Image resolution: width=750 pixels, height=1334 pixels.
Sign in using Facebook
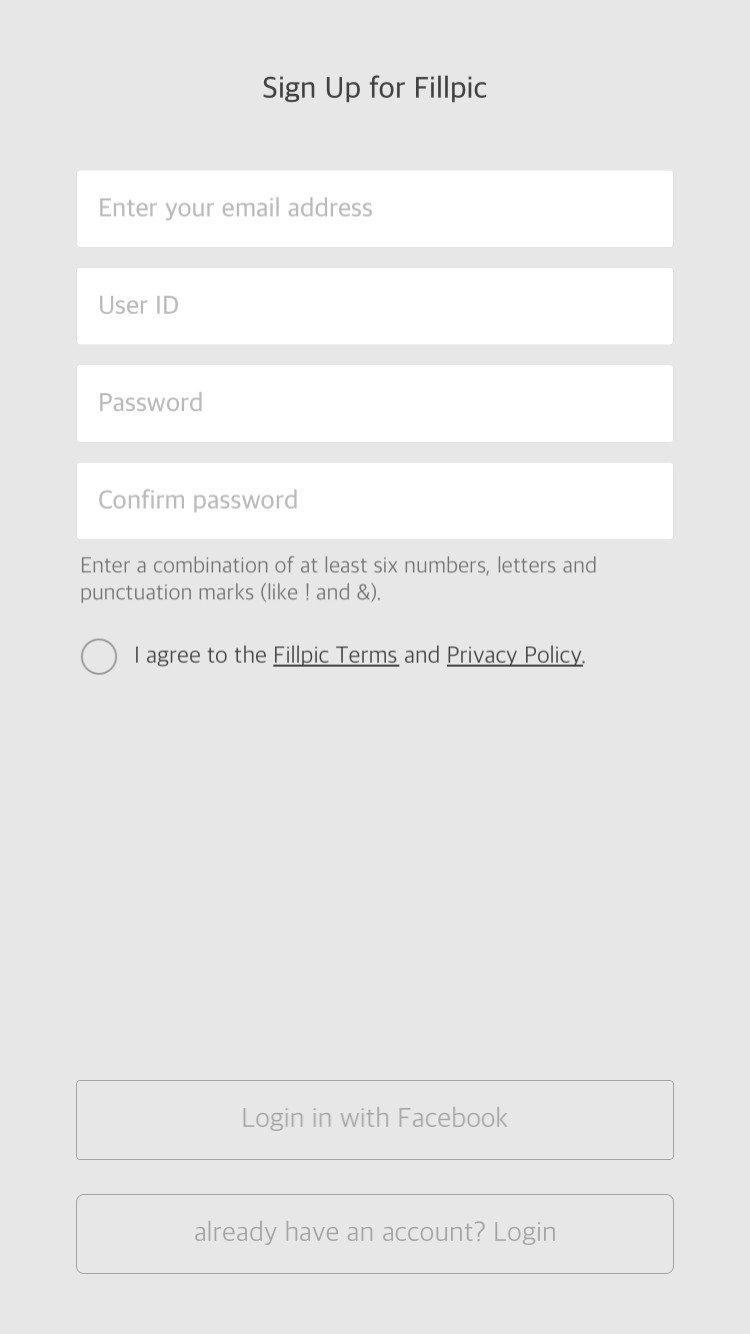374,1119
